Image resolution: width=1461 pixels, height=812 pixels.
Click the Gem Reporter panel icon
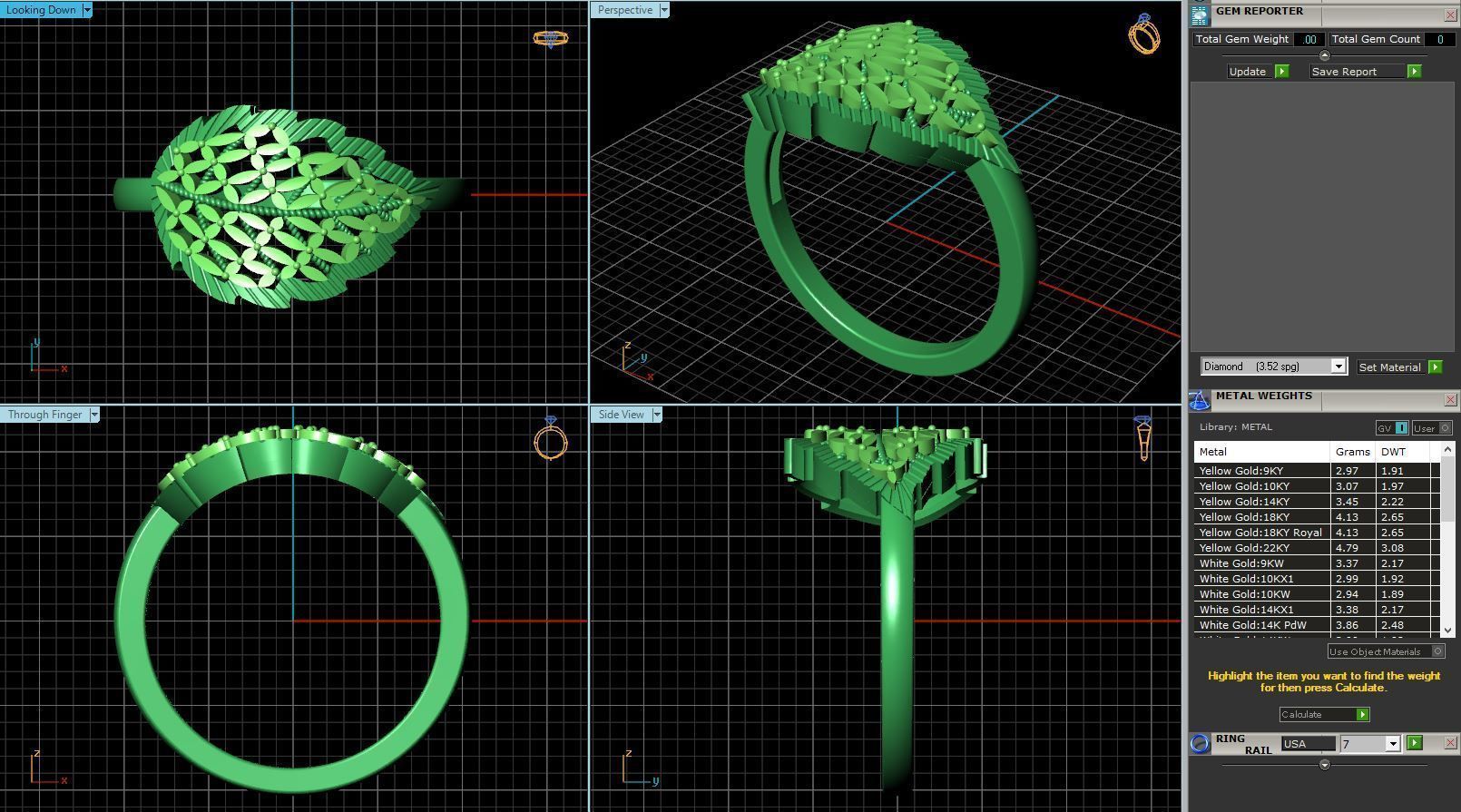pyautogui.click(x=1200, y=15)
